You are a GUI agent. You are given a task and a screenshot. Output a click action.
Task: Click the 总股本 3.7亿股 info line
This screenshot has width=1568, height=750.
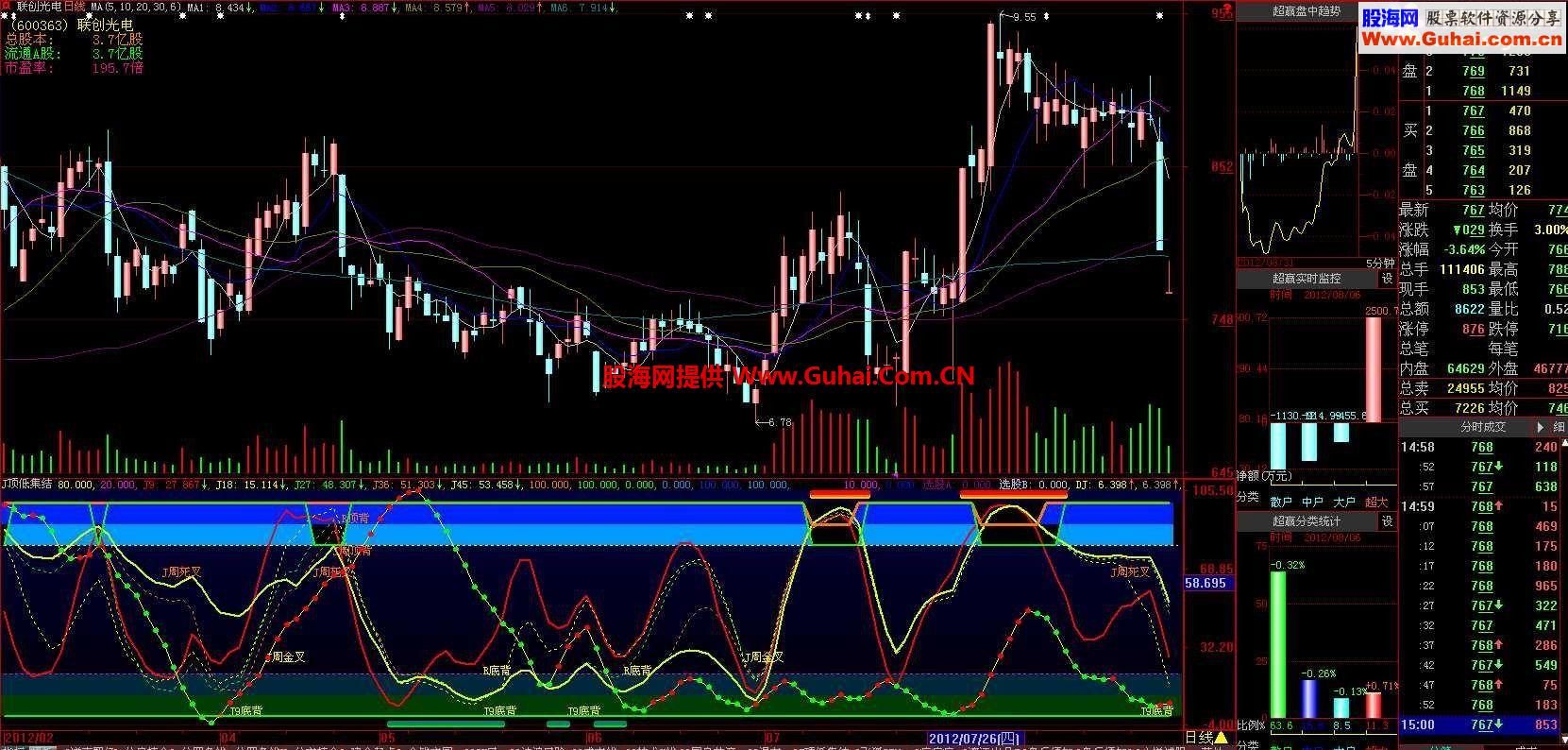coord(75,39)
